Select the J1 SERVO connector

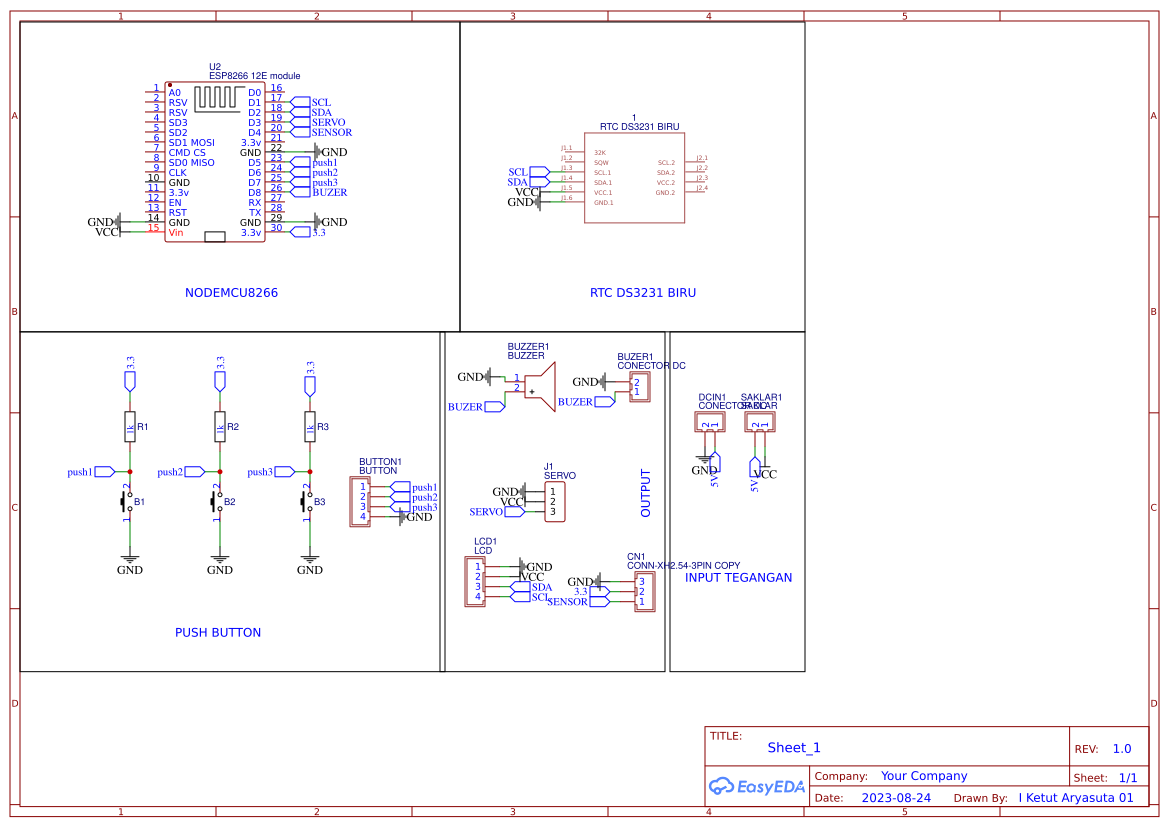pyautogui.click(x=555, y=502)
